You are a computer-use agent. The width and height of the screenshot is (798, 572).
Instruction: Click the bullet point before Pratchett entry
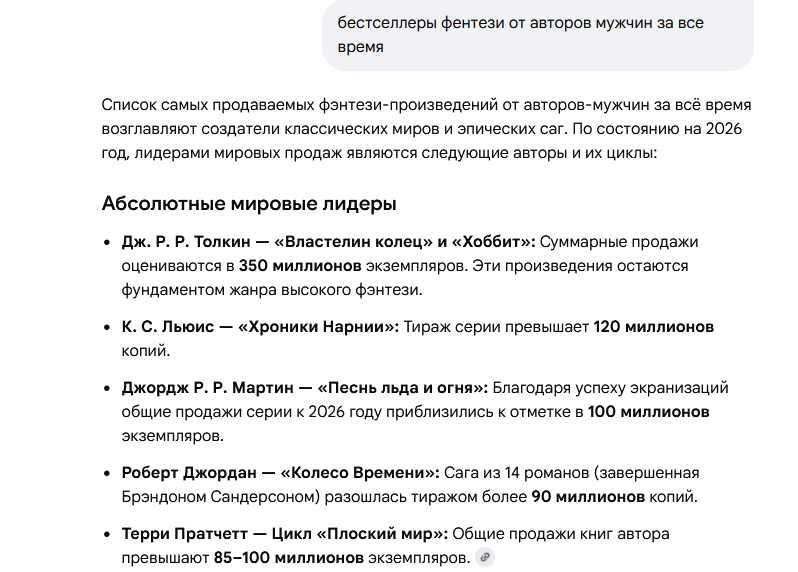108,534
